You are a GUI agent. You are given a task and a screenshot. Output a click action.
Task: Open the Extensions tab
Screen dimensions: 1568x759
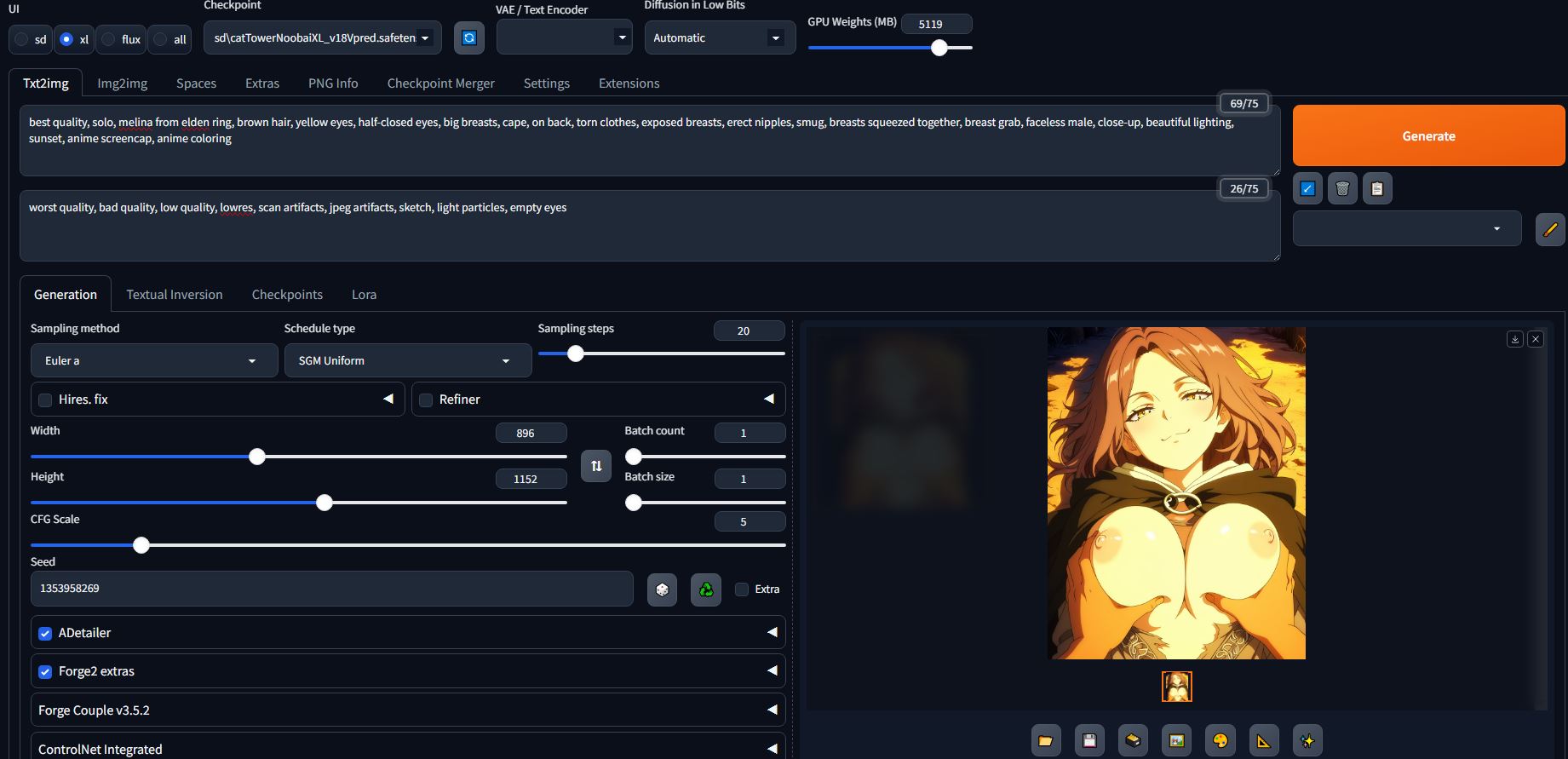[x=629, y=83]
